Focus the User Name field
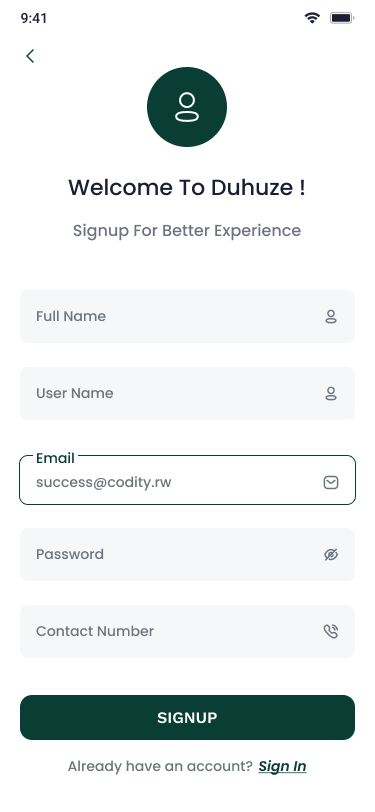375x812 pixels. [x=188, y=394]
